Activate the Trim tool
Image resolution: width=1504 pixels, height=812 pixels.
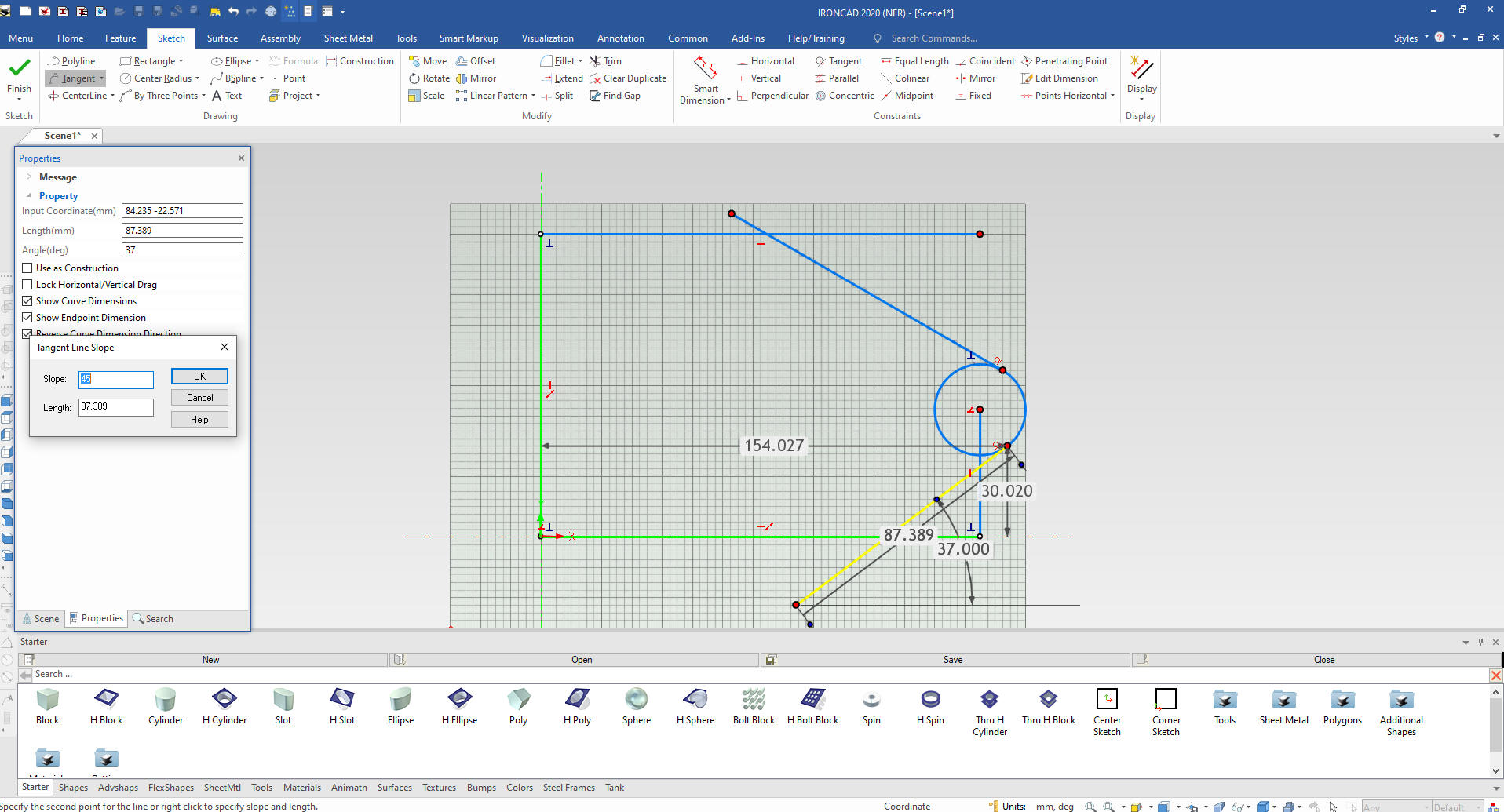(605, 61)
